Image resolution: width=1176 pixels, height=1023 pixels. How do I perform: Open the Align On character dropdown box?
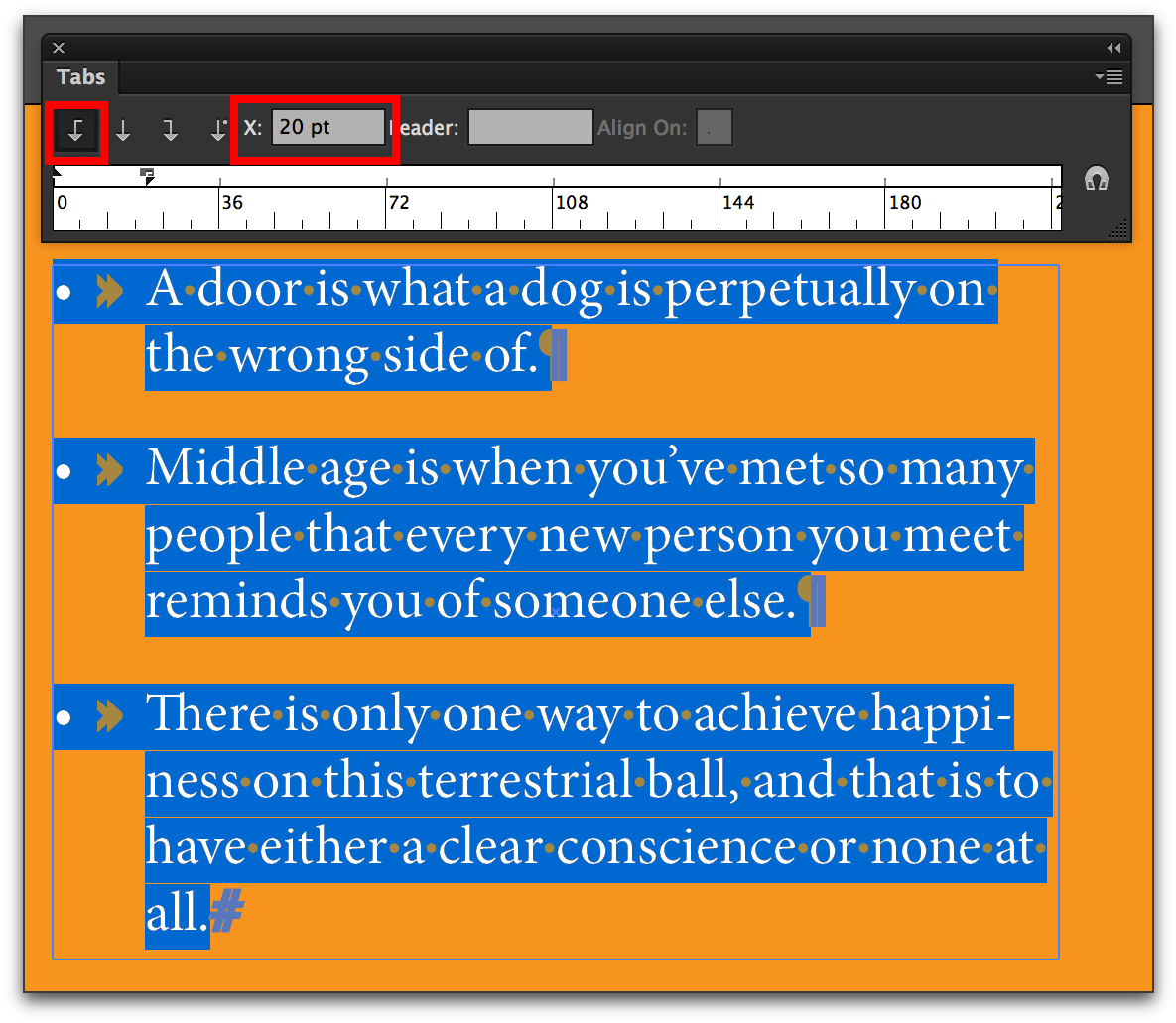point(715,127)
